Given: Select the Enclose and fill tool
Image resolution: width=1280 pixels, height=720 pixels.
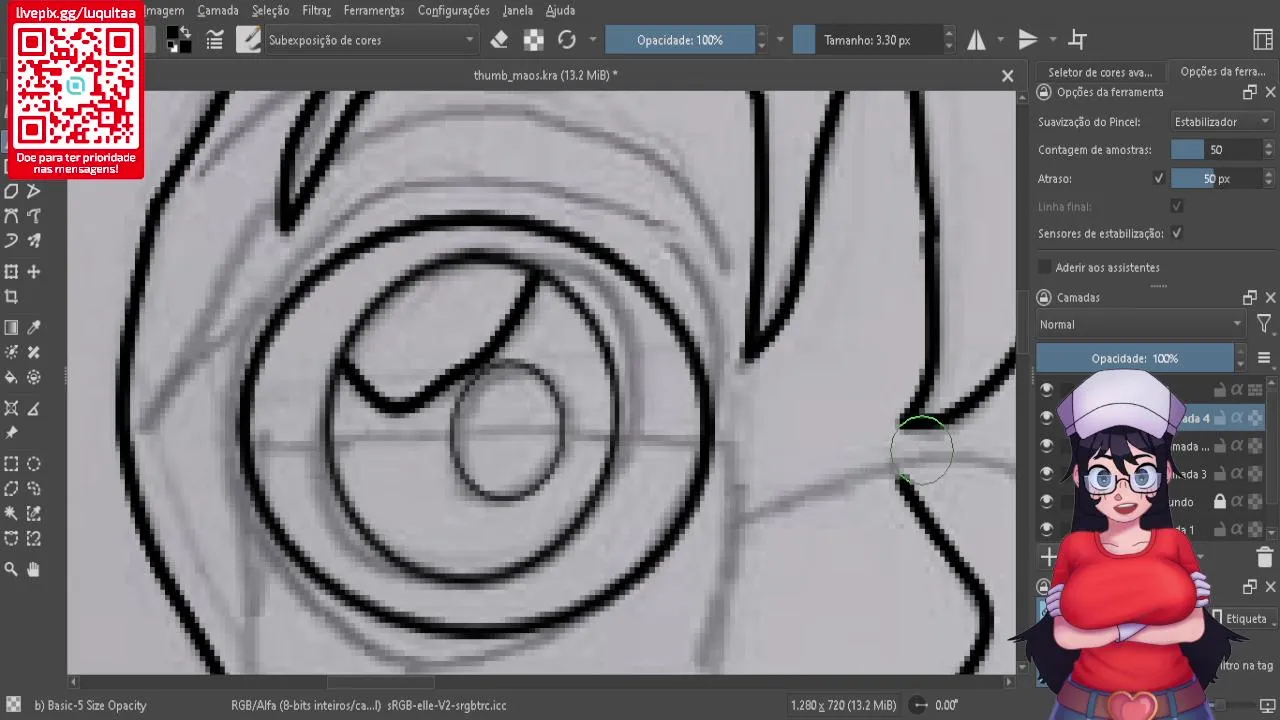Looking at the screenshot, I should pyautogui.click(x=34, y=378).
